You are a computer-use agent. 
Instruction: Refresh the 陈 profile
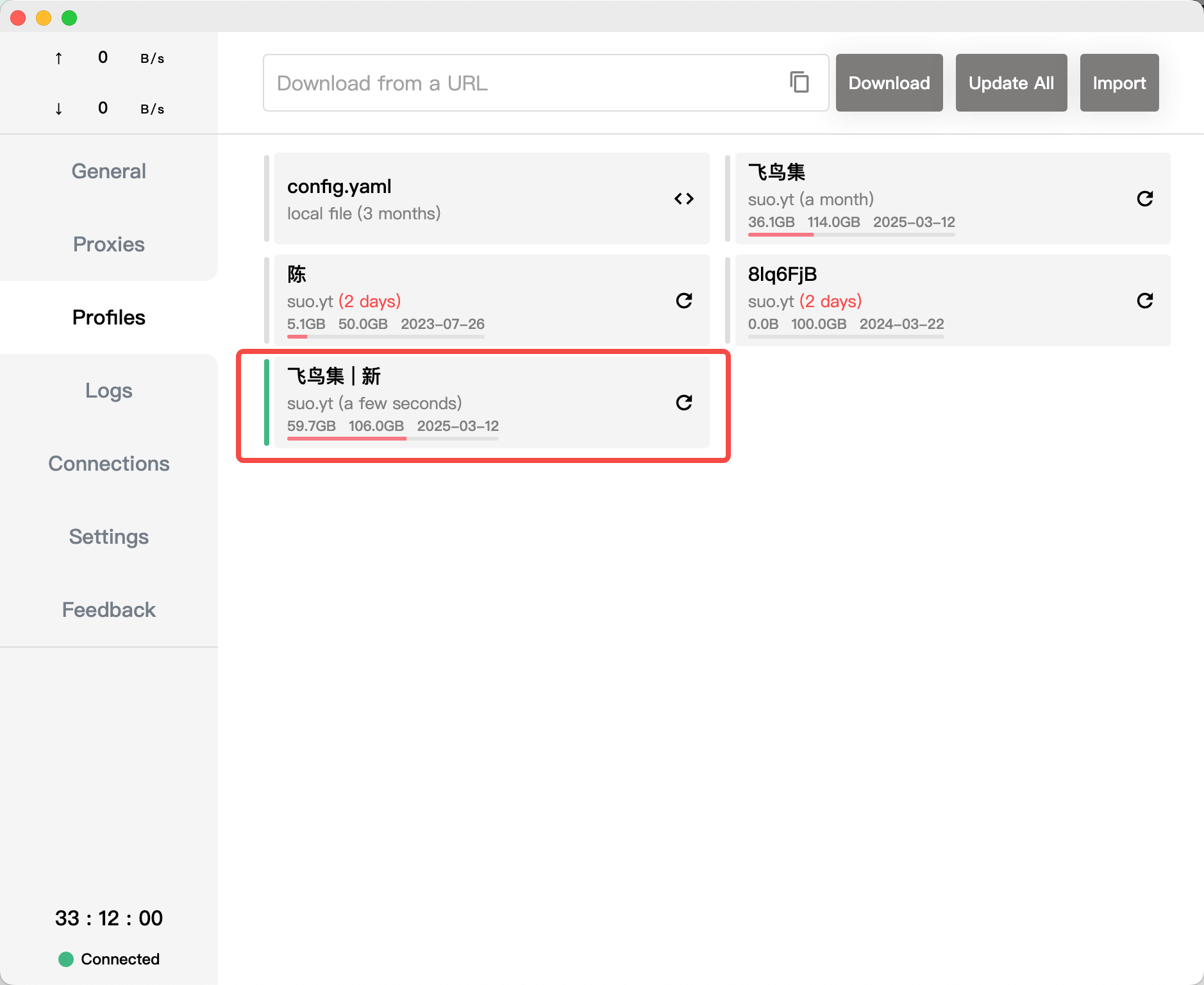684,301
